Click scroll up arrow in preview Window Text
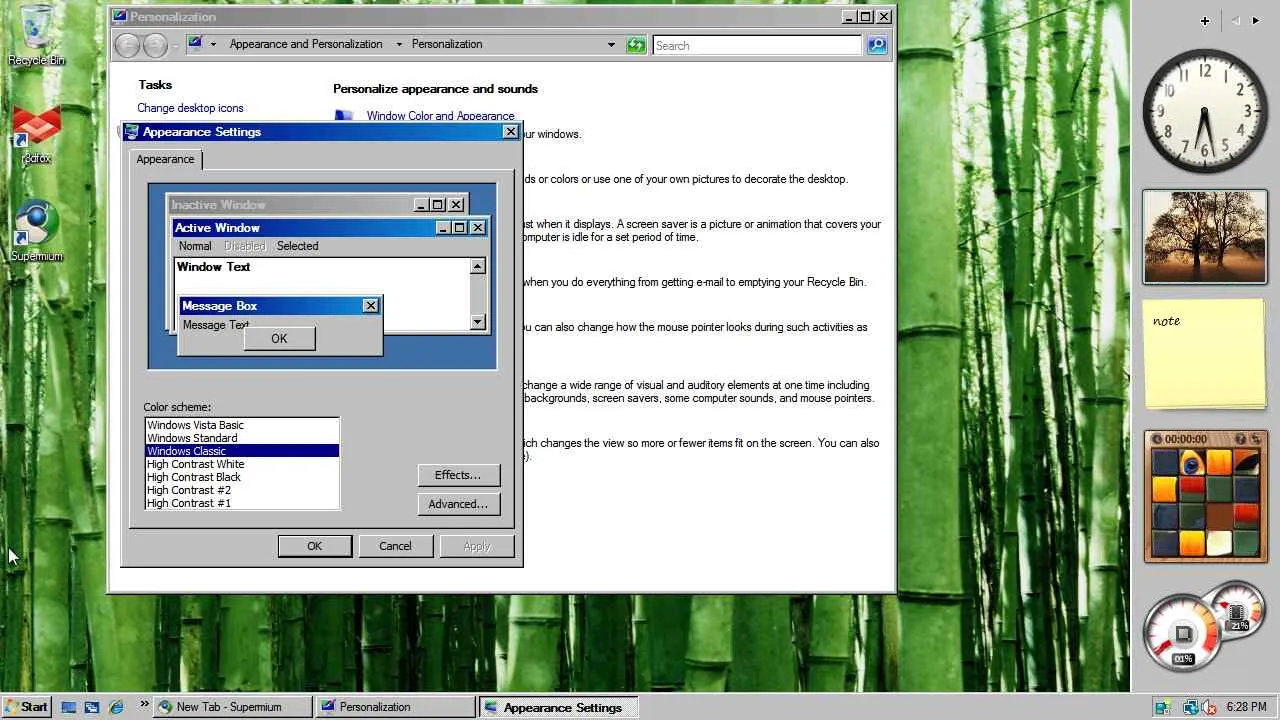This screenshot has height=720, width=1280. click(477, 266)
